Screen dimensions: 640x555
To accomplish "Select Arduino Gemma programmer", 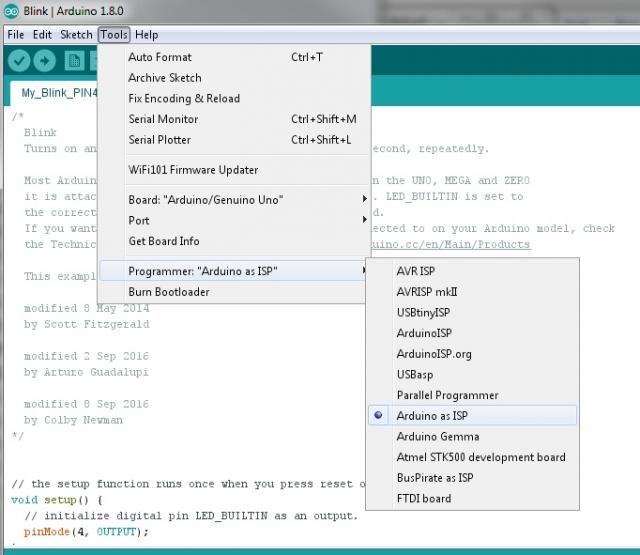I will [473, 437].
